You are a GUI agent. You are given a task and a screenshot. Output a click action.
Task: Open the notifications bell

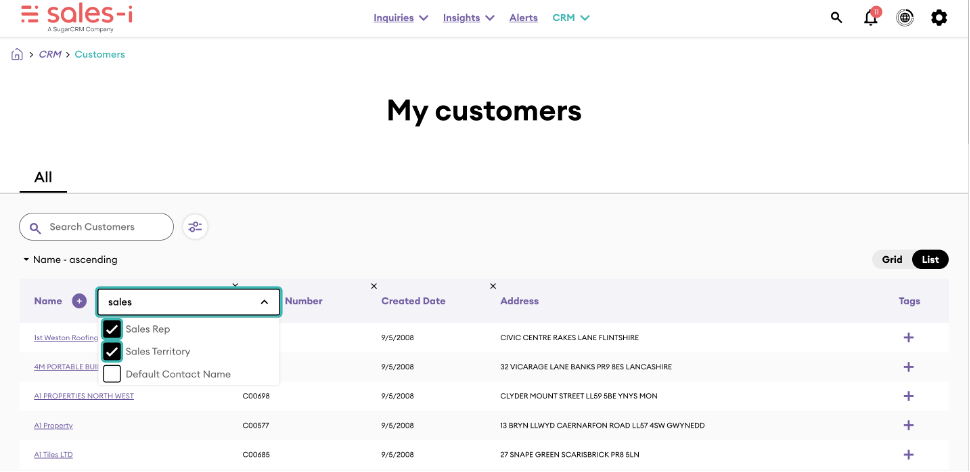(871, 18)
